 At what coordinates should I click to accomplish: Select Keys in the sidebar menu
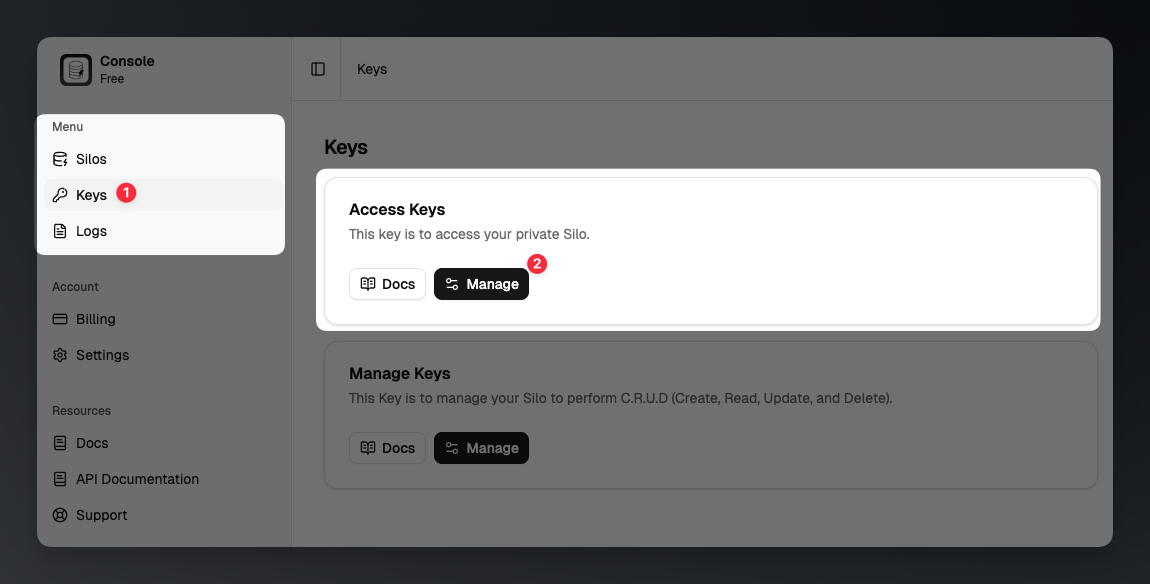[92, 194]
